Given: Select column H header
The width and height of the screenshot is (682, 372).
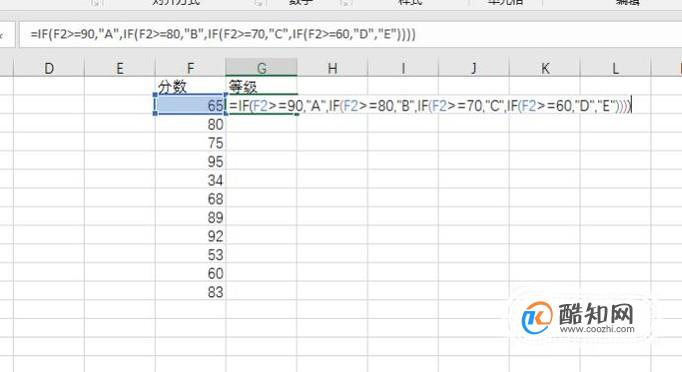Looking at the screenshot, I should [x=332, y=68].
